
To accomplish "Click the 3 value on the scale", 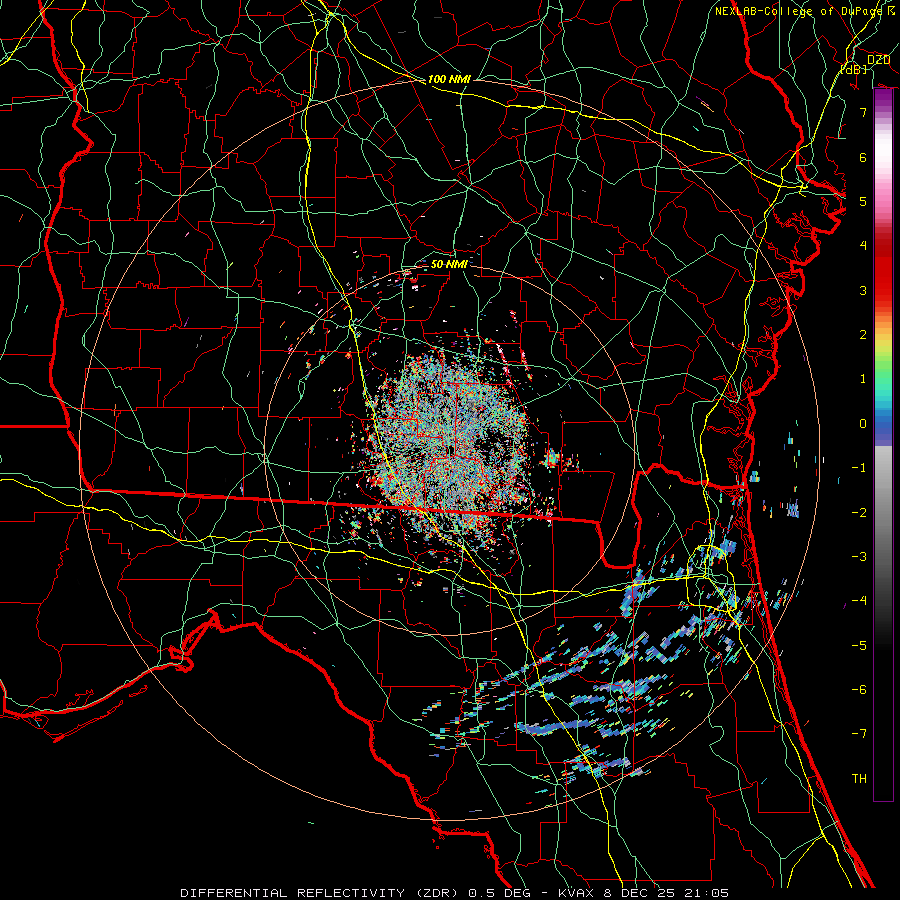I will point(863,290).
